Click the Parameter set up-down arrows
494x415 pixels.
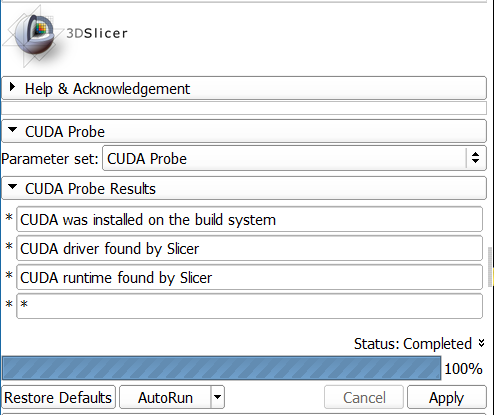(476, 158)
